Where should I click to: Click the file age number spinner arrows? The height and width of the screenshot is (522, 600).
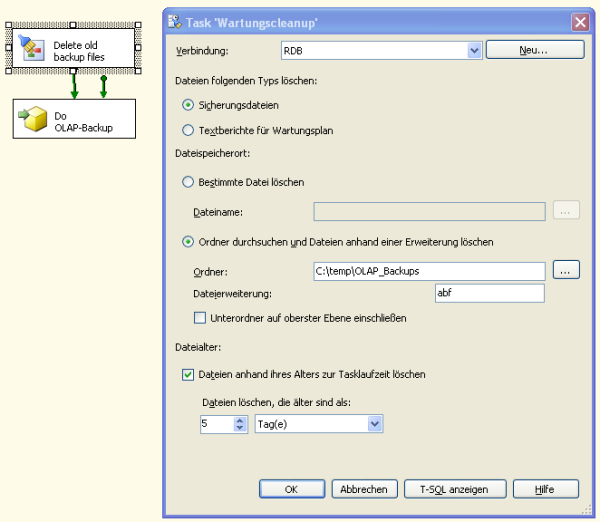[239, 424]
